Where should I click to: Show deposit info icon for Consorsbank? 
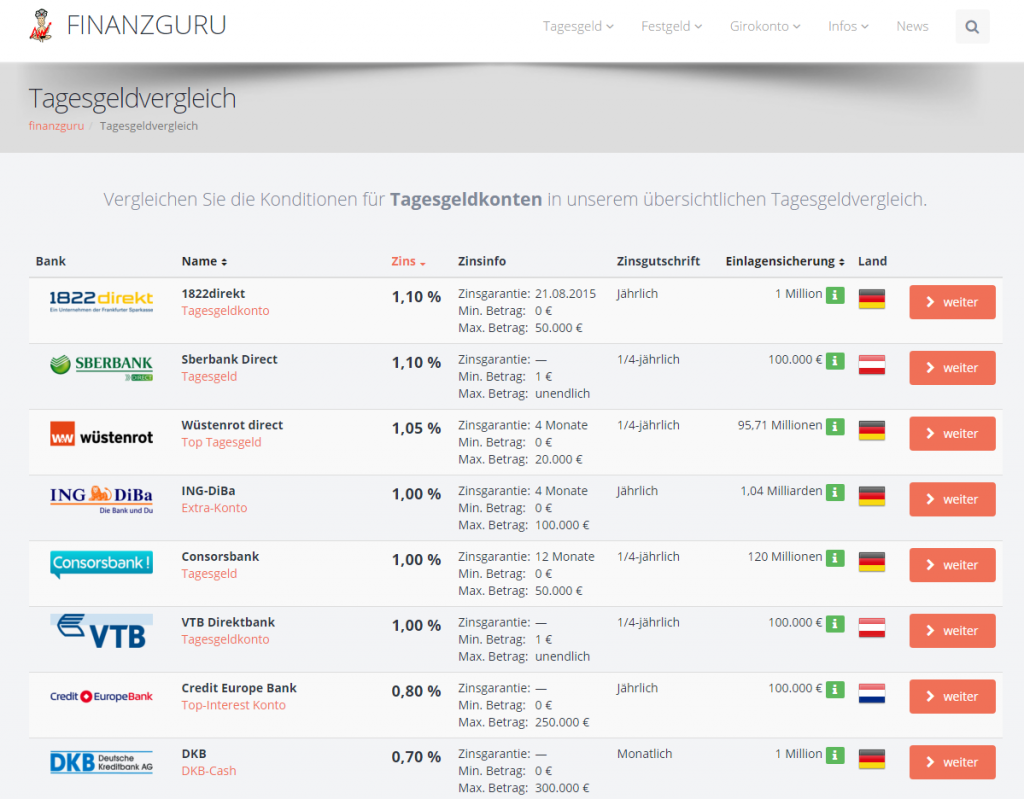(835, 558)
